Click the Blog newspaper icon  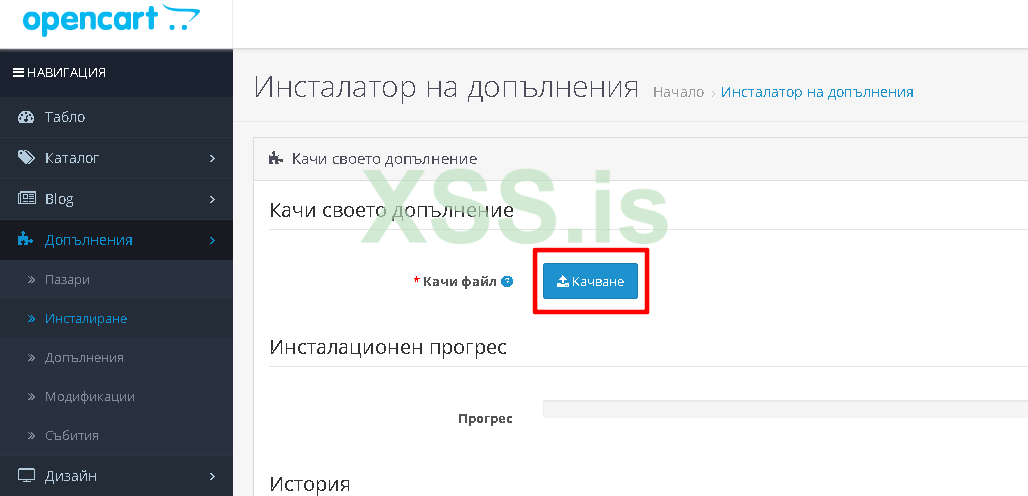click(26, 199)
